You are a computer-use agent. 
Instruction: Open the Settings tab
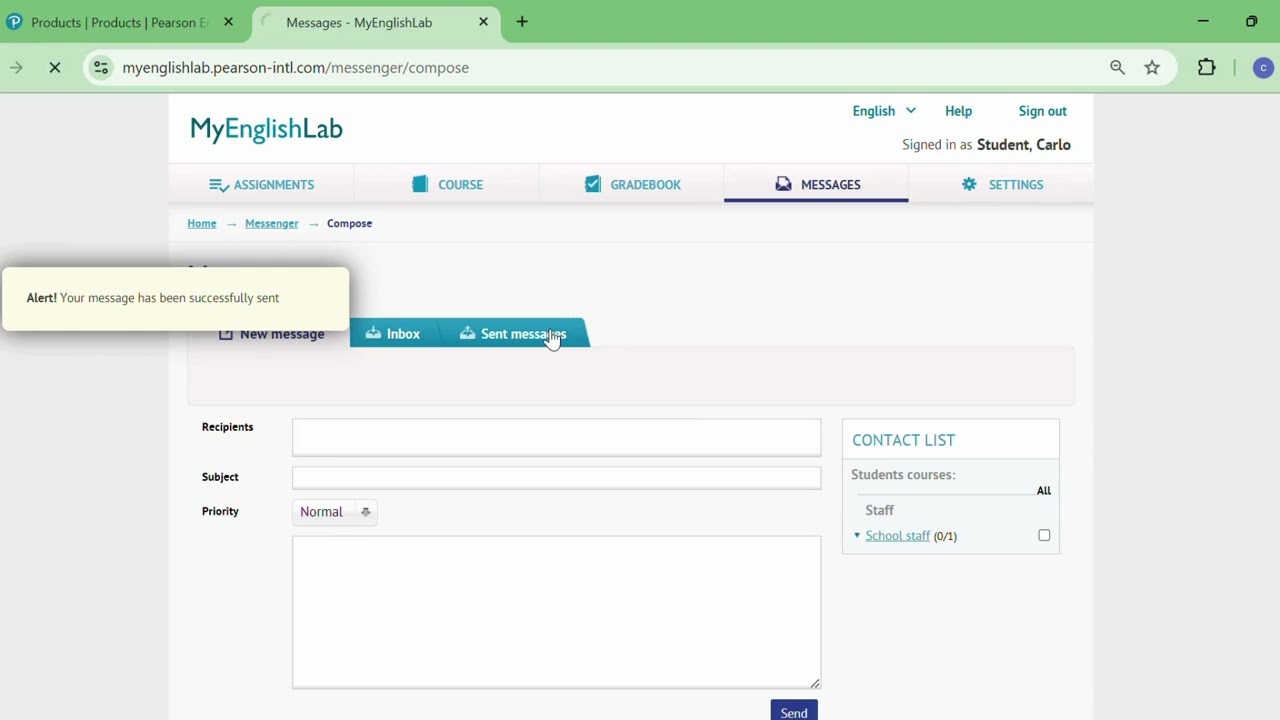click(1001, 185)
